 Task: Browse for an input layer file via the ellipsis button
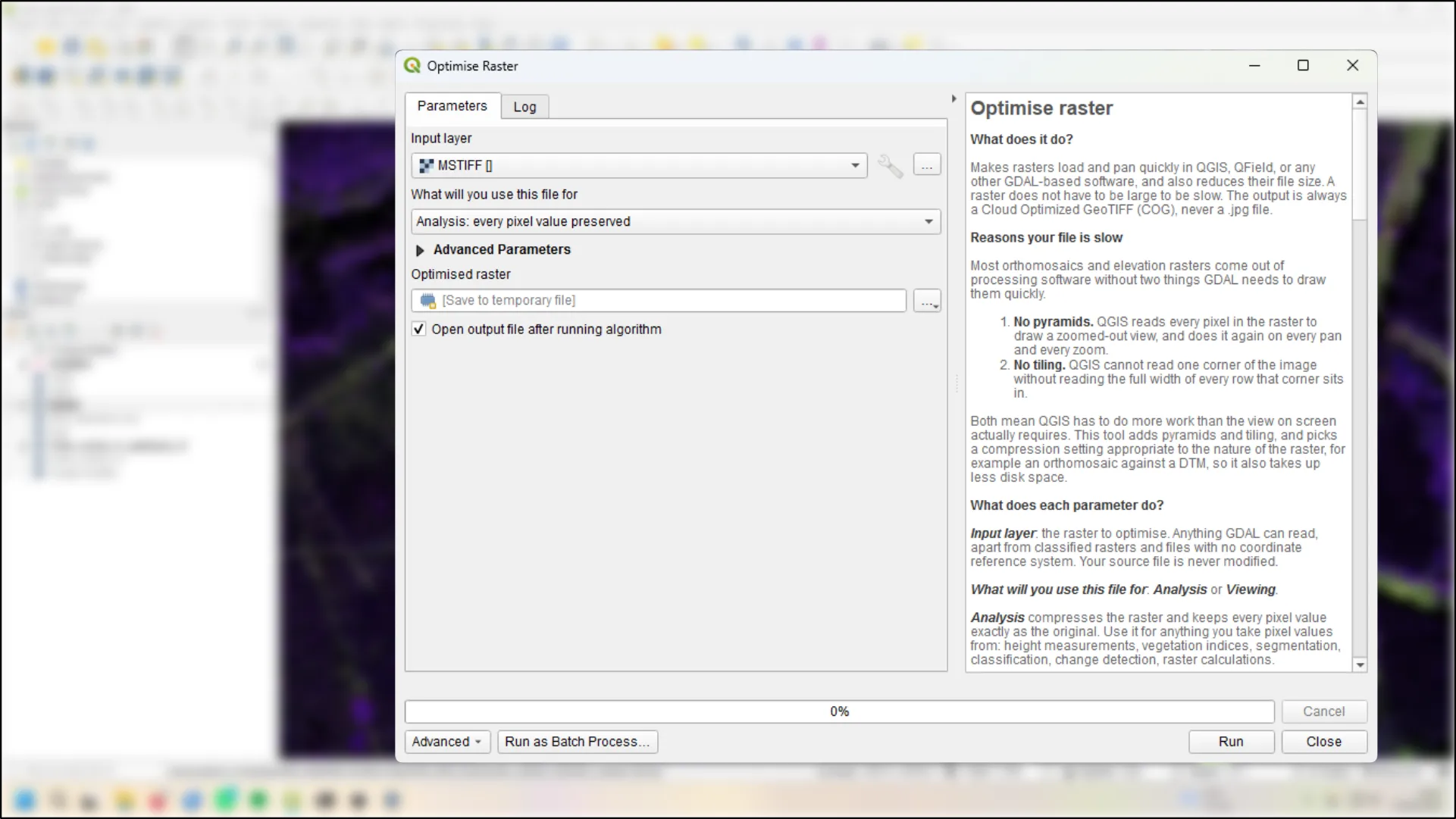(x=927, y=165)
